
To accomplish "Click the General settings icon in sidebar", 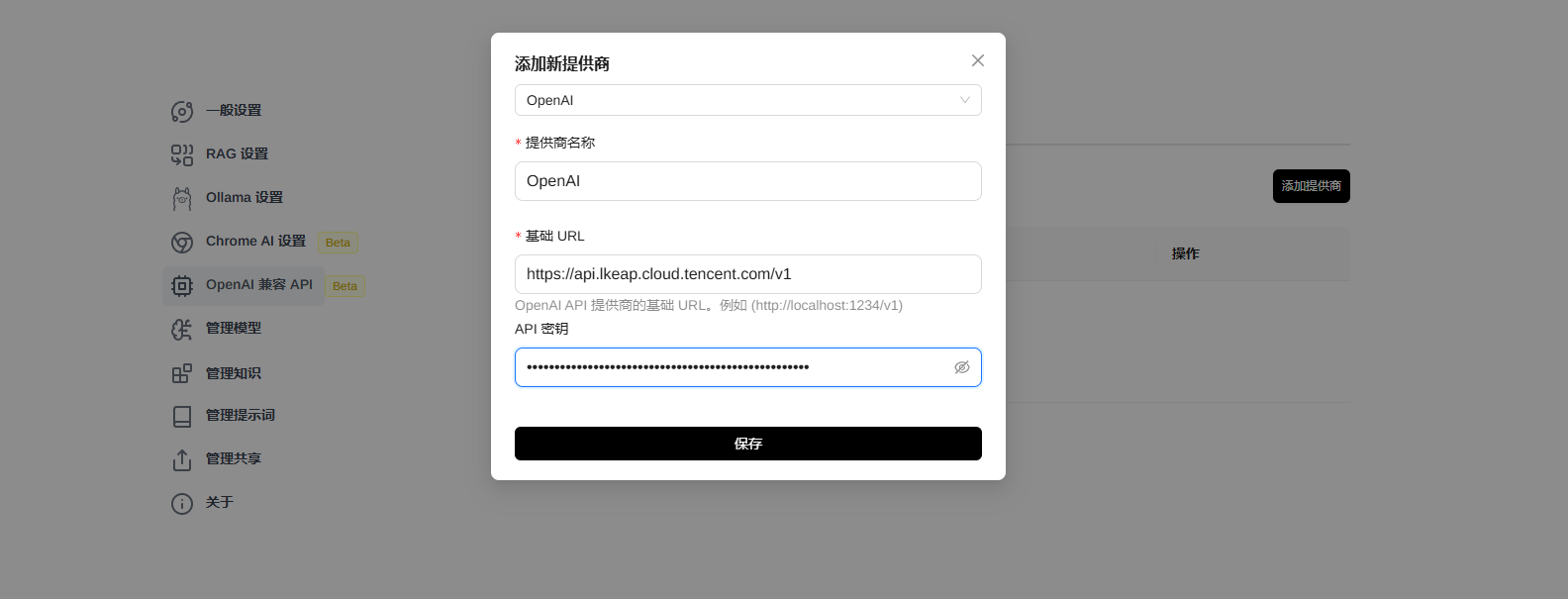I will (x=182, y=111).
